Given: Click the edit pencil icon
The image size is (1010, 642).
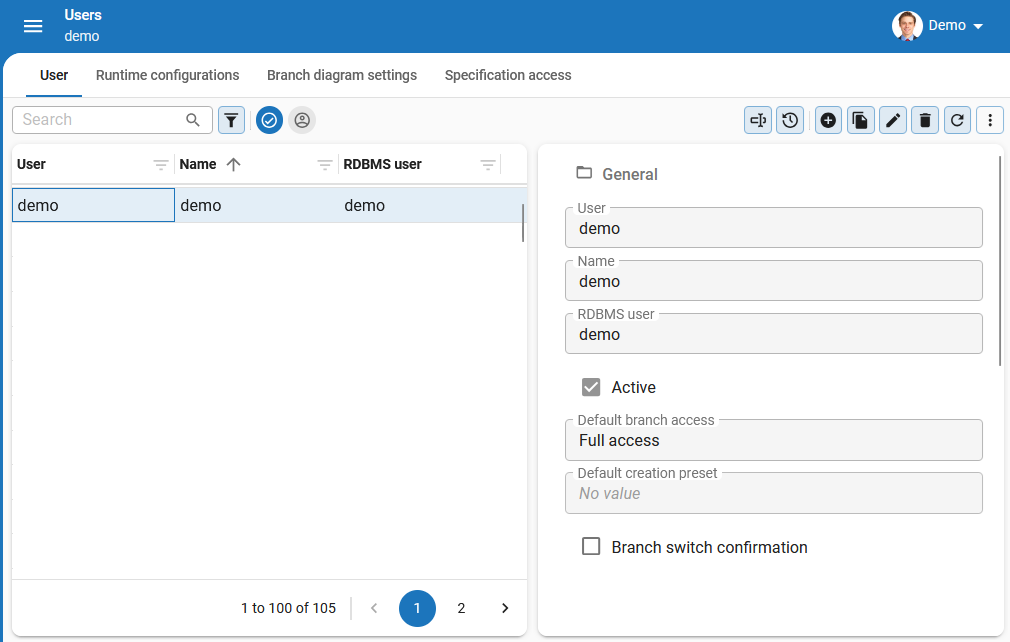Looking at the screenshot, I should pyautogui.click(x=893, y=120).
